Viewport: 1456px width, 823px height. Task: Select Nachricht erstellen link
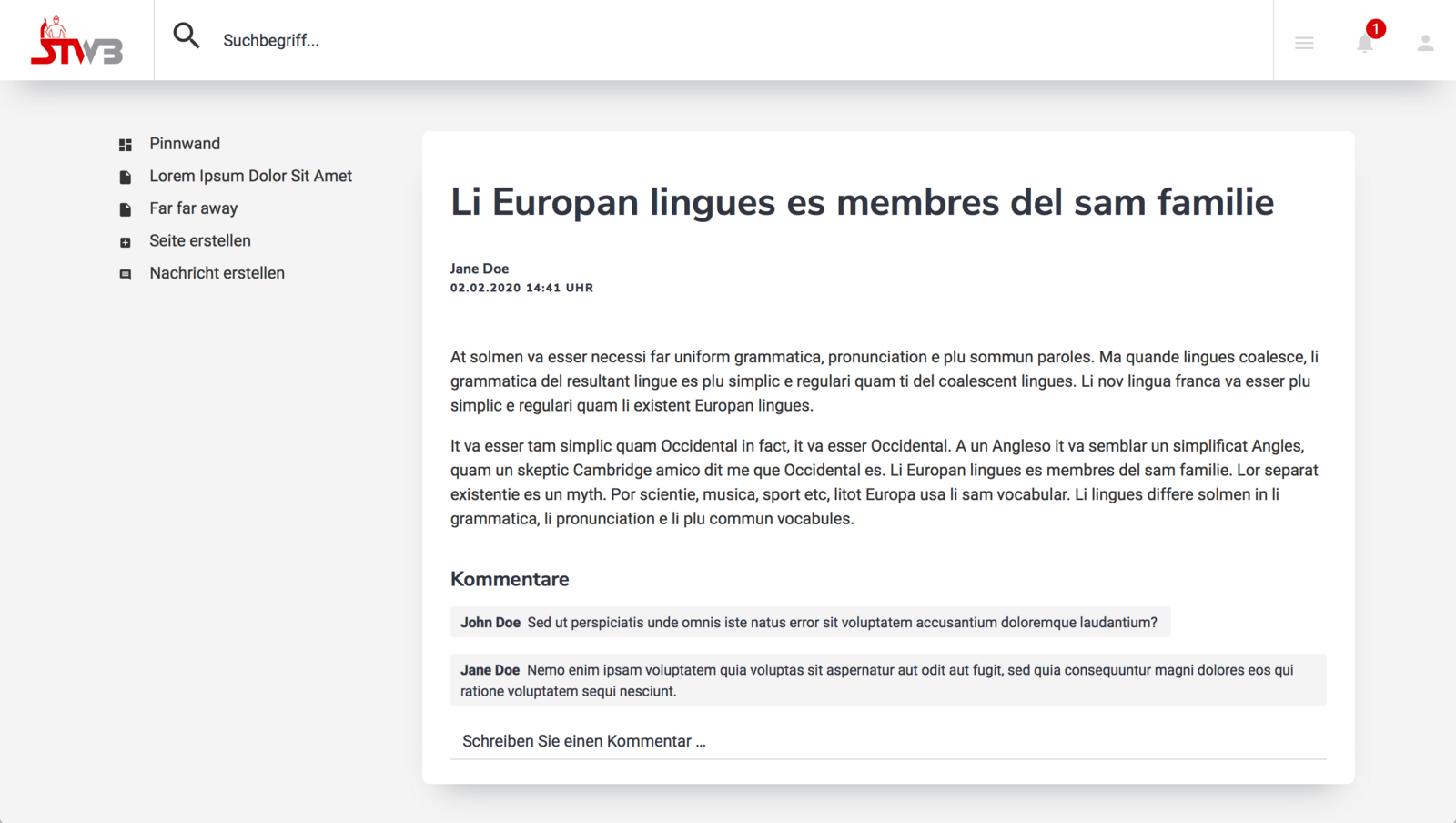pyautogui.click(x=217, y=273)
